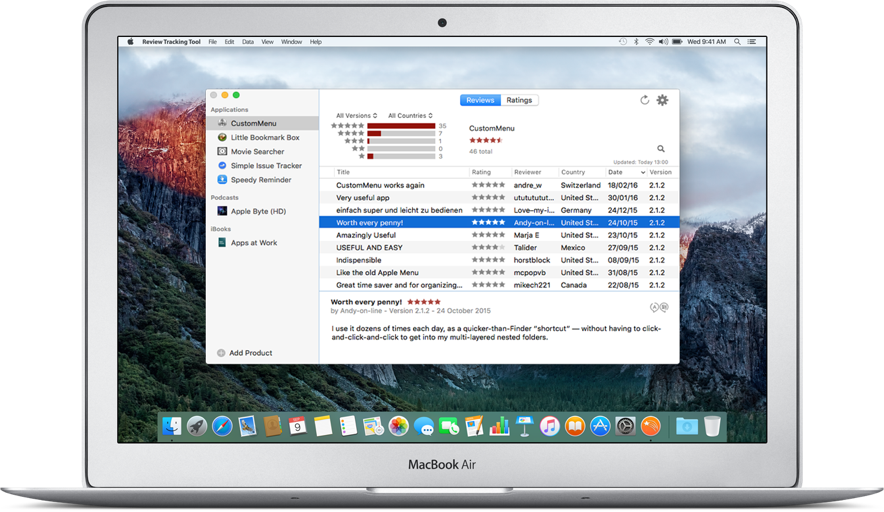The width and height of the screenshot is (884, 512).
Task: Open the File menu
Action: click(x=213, y=42)
